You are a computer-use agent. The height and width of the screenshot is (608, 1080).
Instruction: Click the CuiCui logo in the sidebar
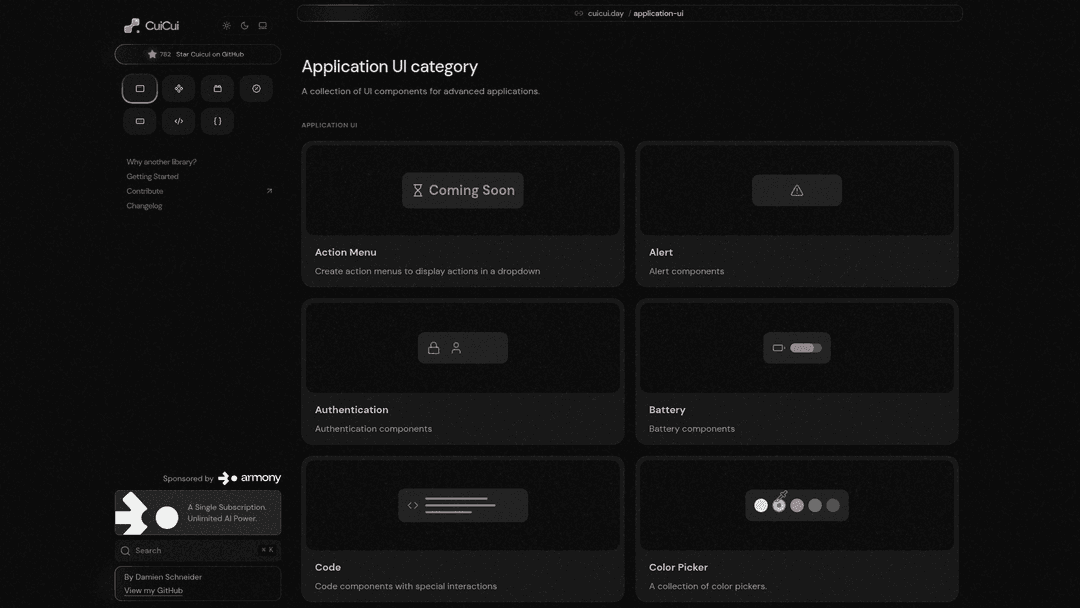pos(151,26)
